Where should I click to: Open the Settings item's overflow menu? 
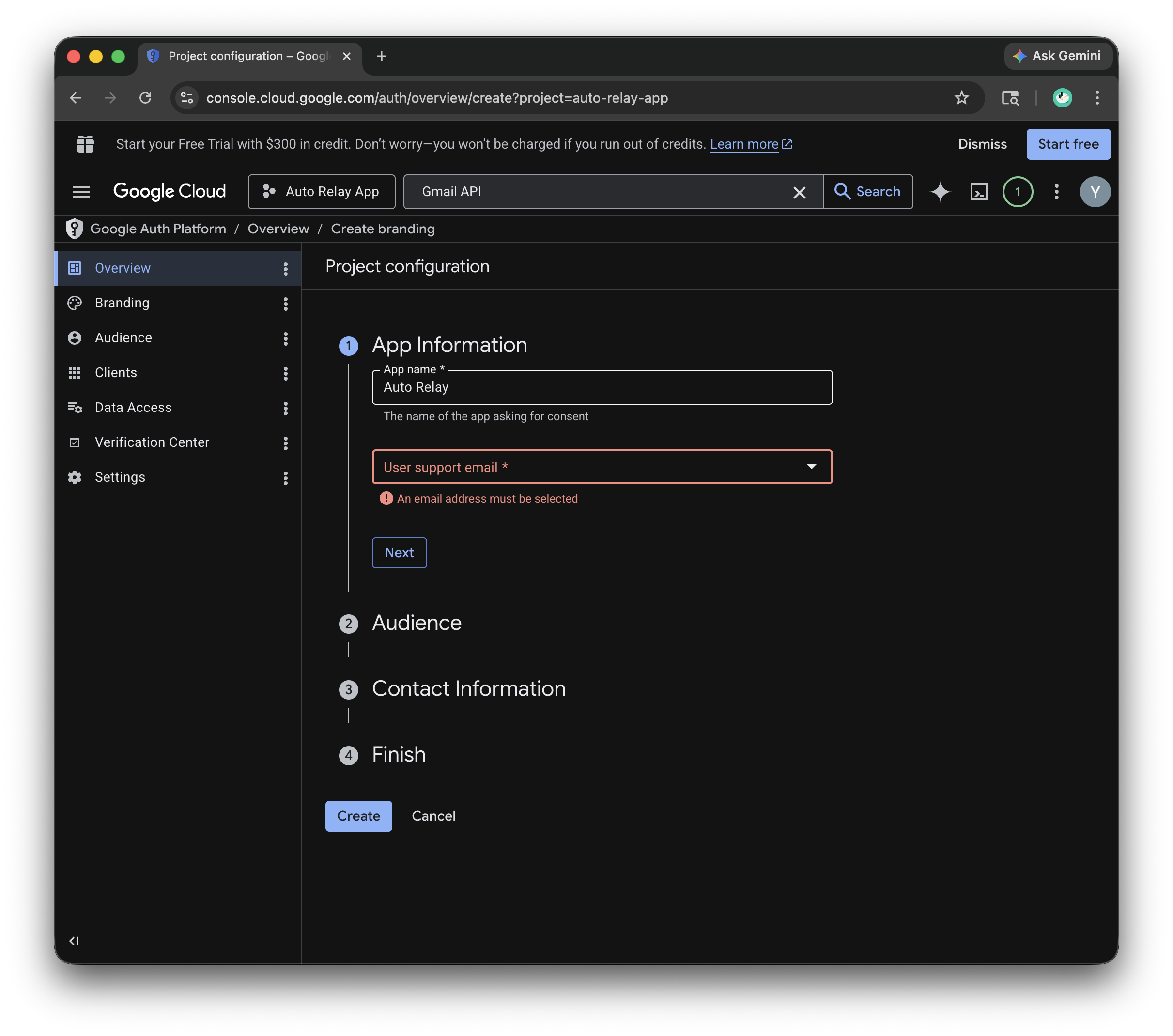(285, 477)
